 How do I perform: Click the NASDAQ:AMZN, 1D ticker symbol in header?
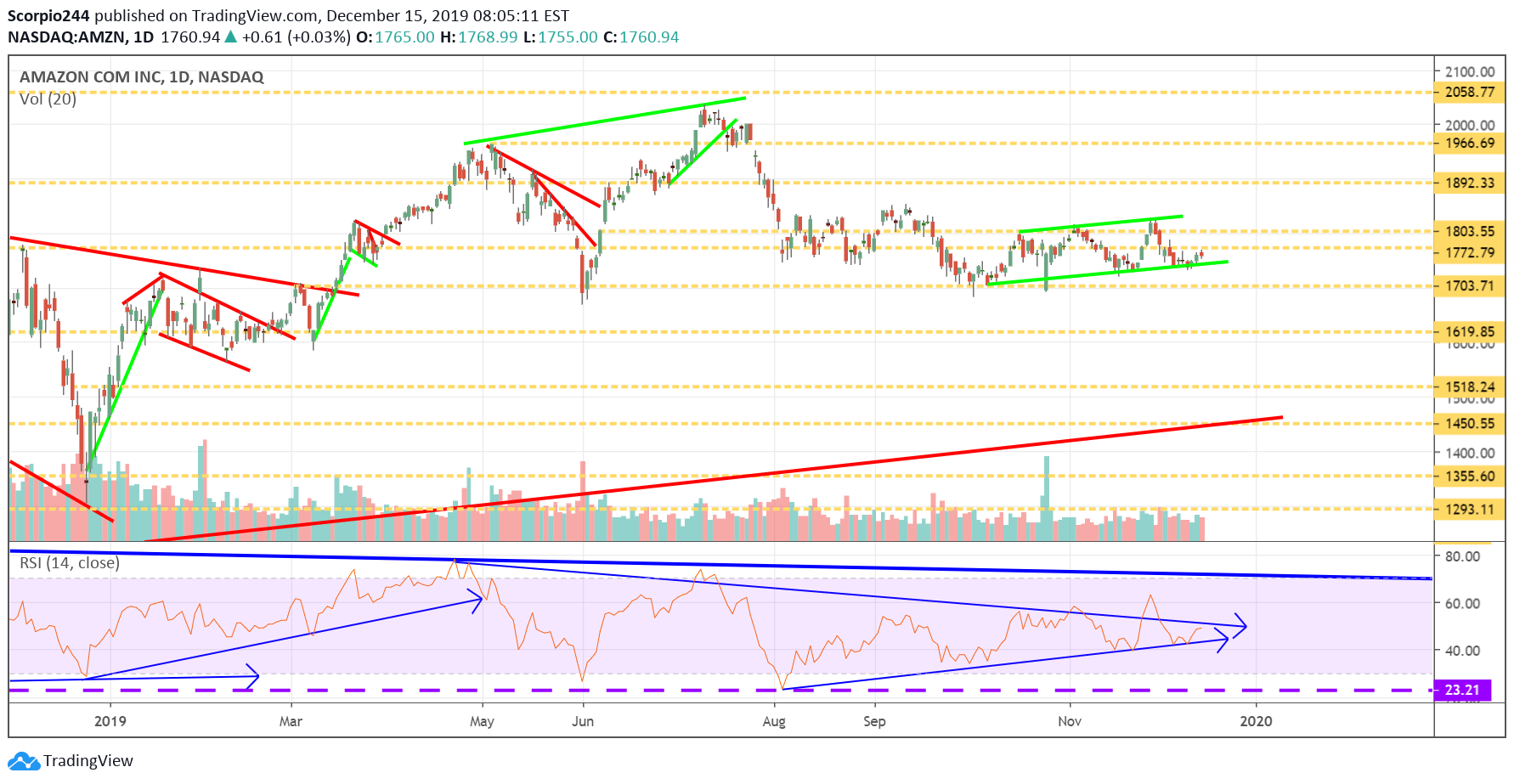(x=81, y=37)
